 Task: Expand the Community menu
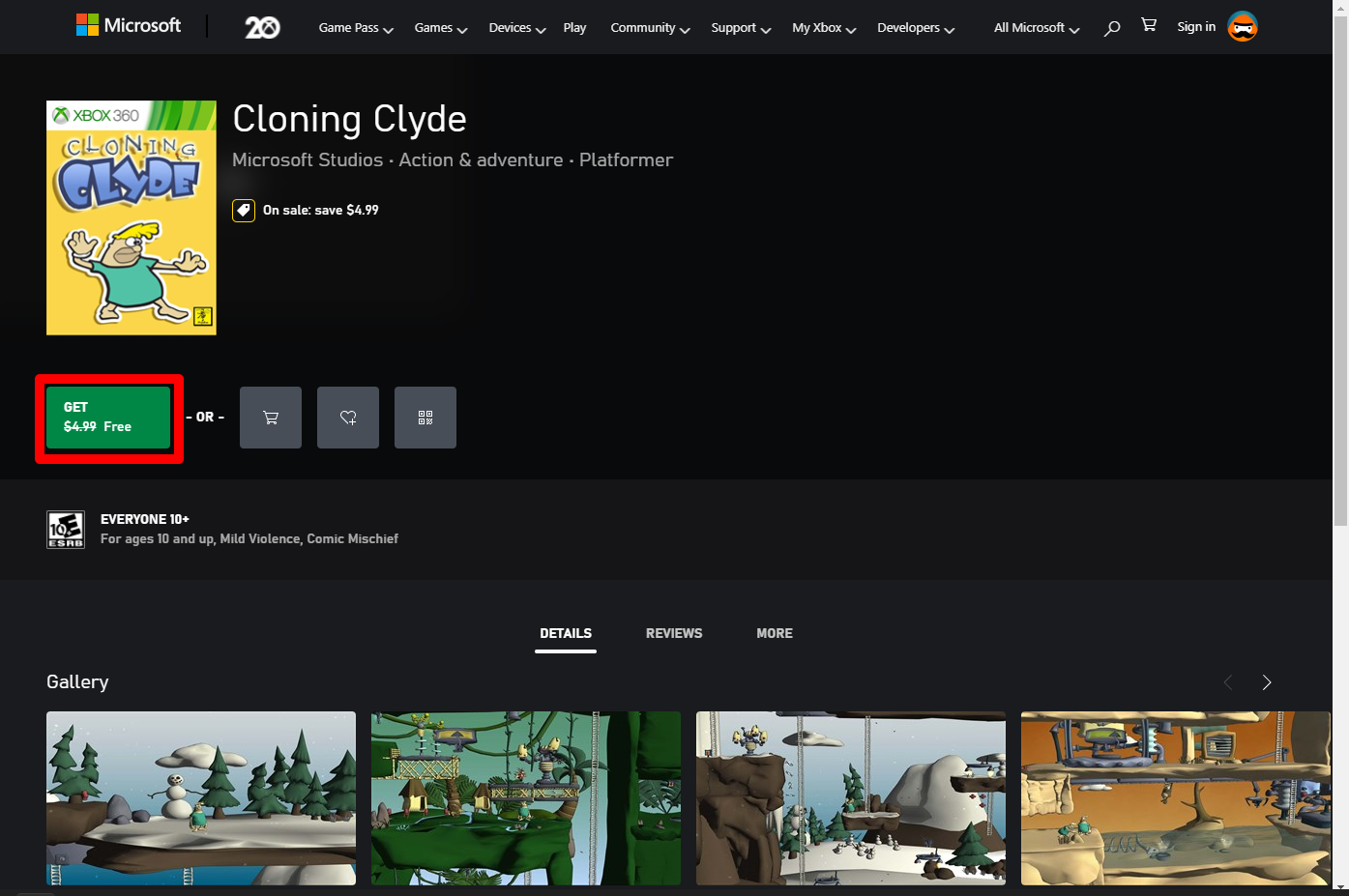650,28
